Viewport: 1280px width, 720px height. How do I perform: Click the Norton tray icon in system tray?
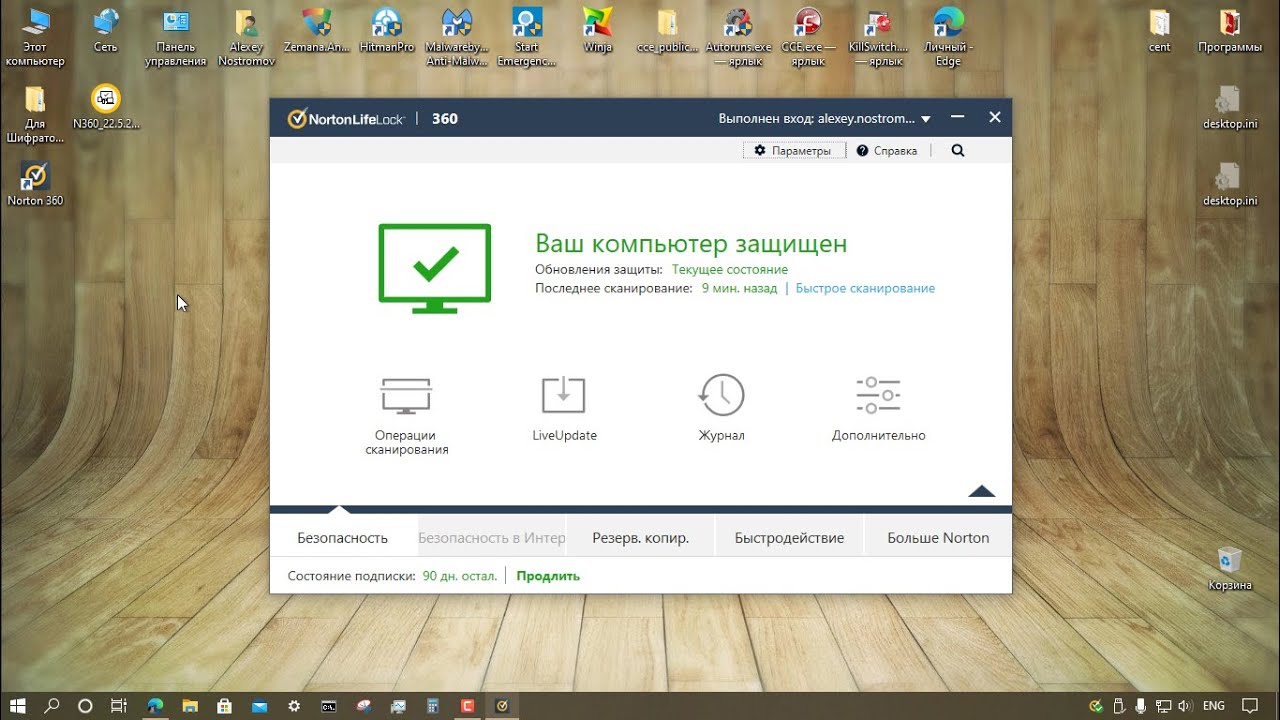coord(1097,706)
